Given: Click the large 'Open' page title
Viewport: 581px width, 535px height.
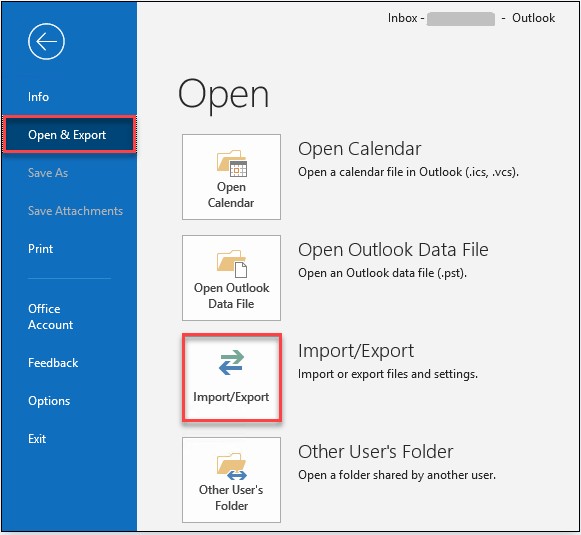Looking at the screenshot, I should tap(223, 96).
